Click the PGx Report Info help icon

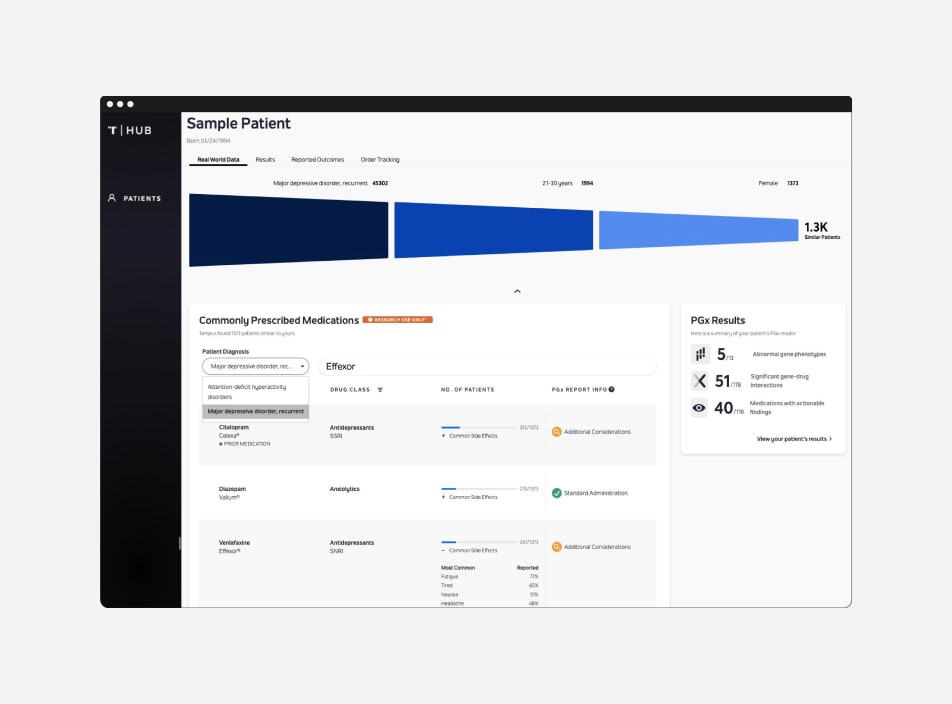(611, 390)
